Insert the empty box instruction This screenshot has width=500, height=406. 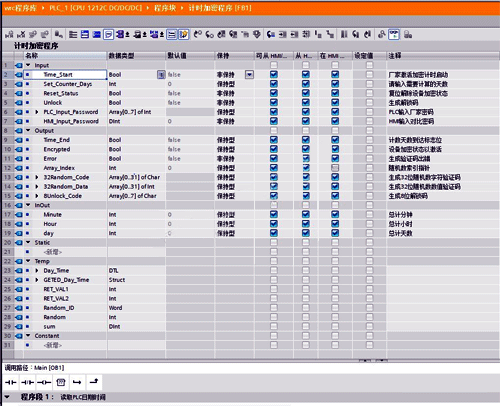(61, 382)
